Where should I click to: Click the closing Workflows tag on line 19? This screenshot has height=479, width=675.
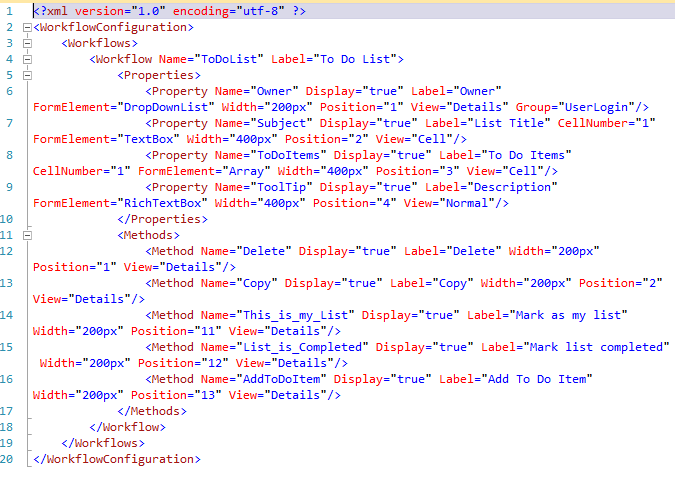(103, 443)
